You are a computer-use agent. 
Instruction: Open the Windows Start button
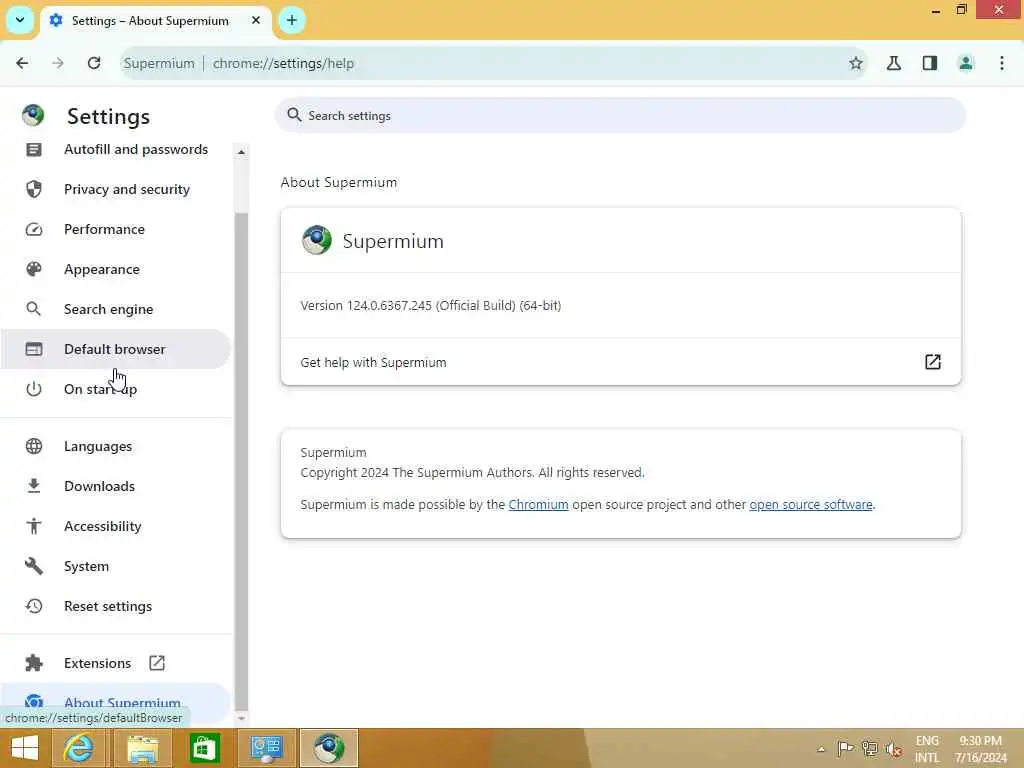click(25, 748)
